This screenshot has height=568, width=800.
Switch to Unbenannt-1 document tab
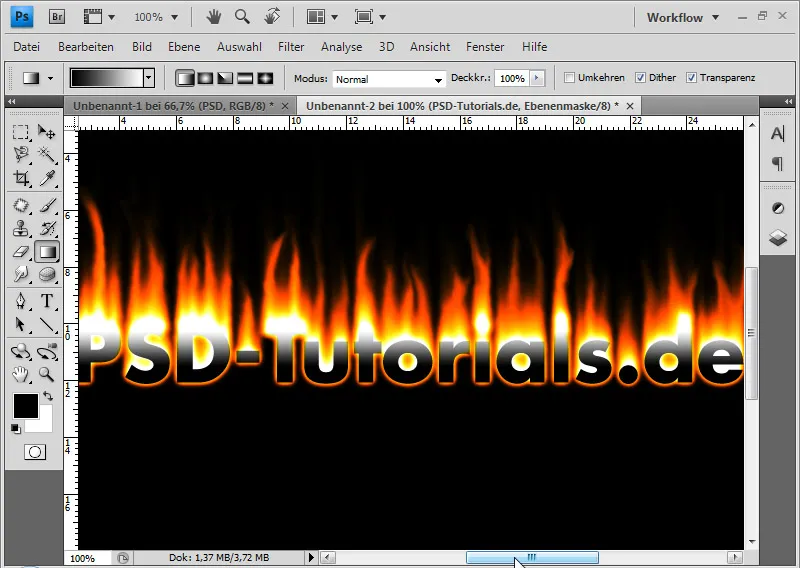click(173, 106)
